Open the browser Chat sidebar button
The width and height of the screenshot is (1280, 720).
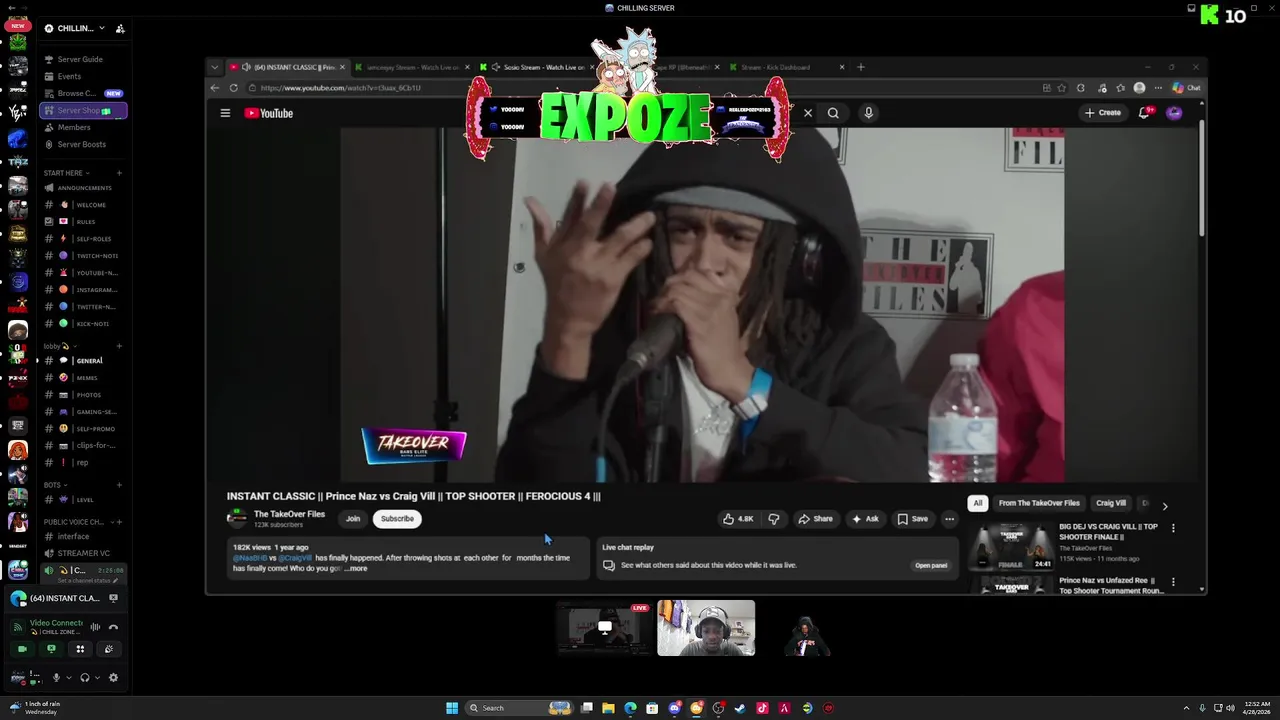pyautogui.click(x=1186, y=88)
